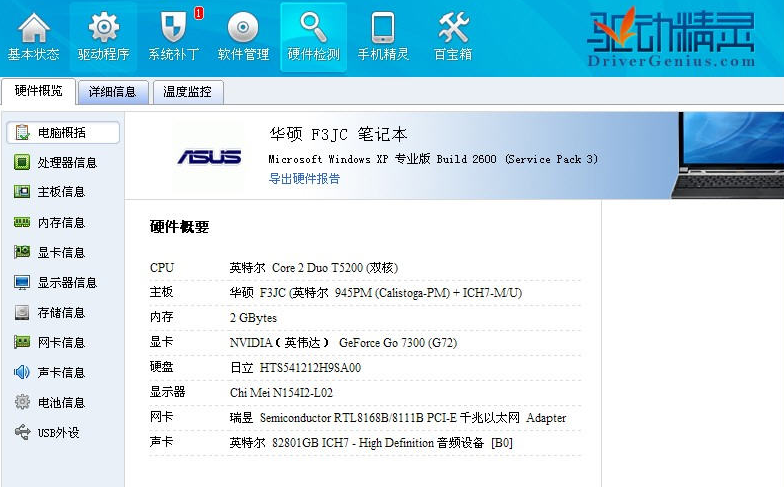This screenshot has height=487, width=784.
Task: Click the 存储信息 disk icon
Action: pos(22,312)
